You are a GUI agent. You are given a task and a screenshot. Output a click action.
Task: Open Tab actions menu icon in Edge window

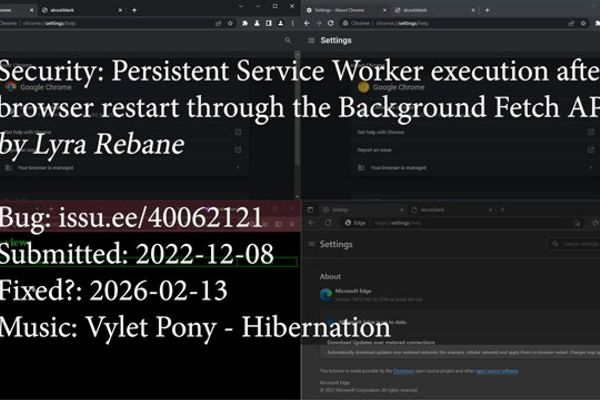[310, 210]
